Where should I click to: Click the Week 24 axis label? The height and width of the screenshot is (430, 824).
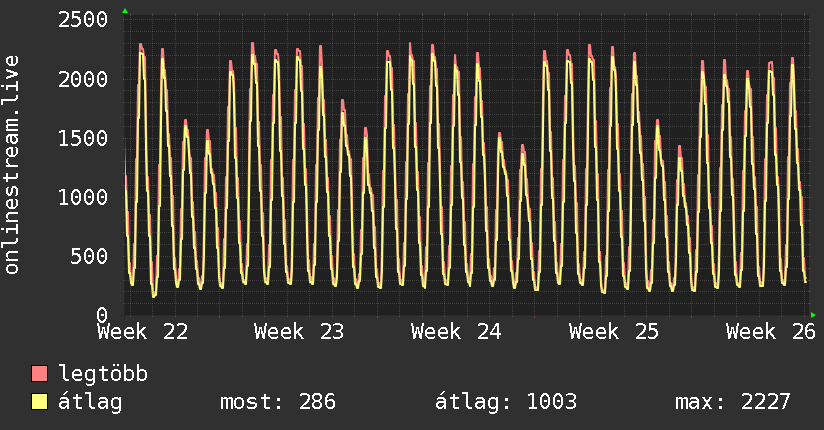point(456,332)
